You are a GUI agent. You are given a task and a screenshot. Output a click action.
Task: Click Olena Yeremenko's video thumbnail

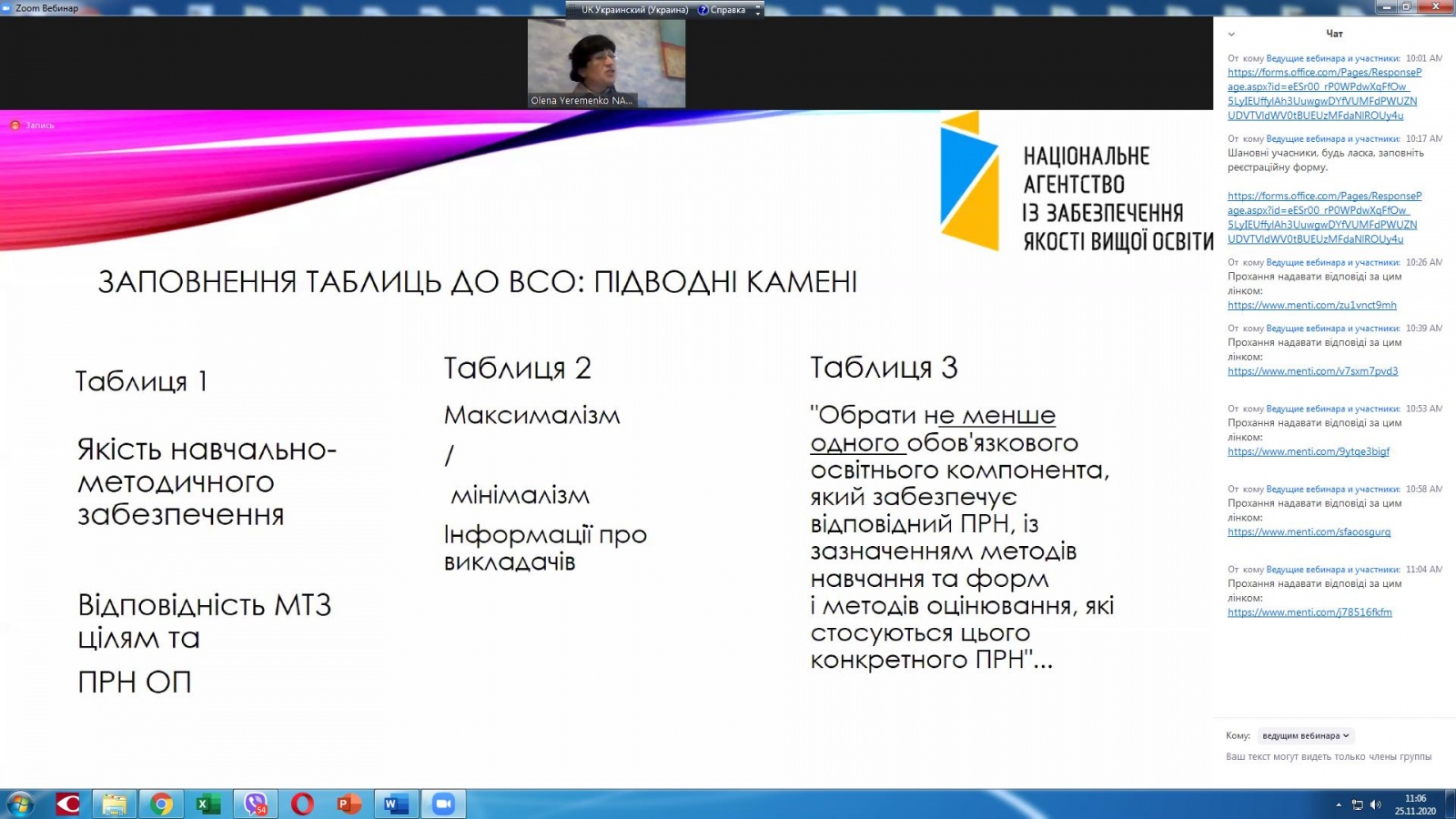tap(606, 64)
